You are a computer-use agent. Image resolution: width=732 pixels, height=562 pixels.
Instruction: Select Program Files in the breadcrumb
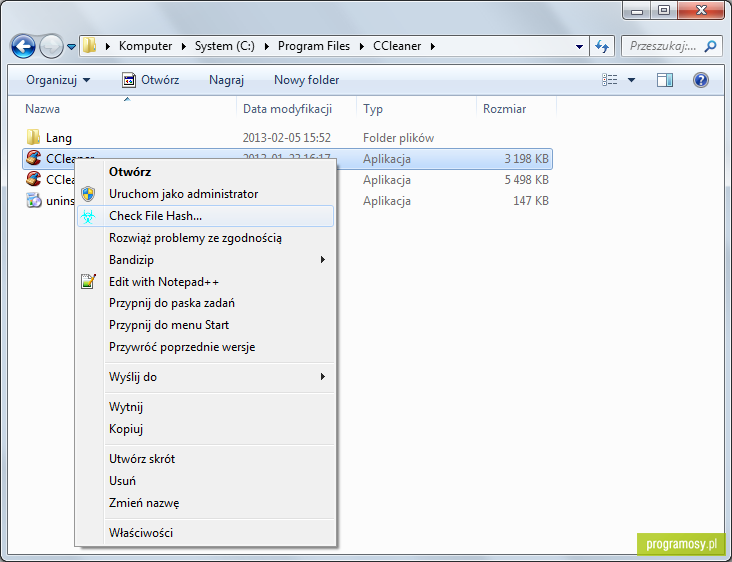coord(314,46)
